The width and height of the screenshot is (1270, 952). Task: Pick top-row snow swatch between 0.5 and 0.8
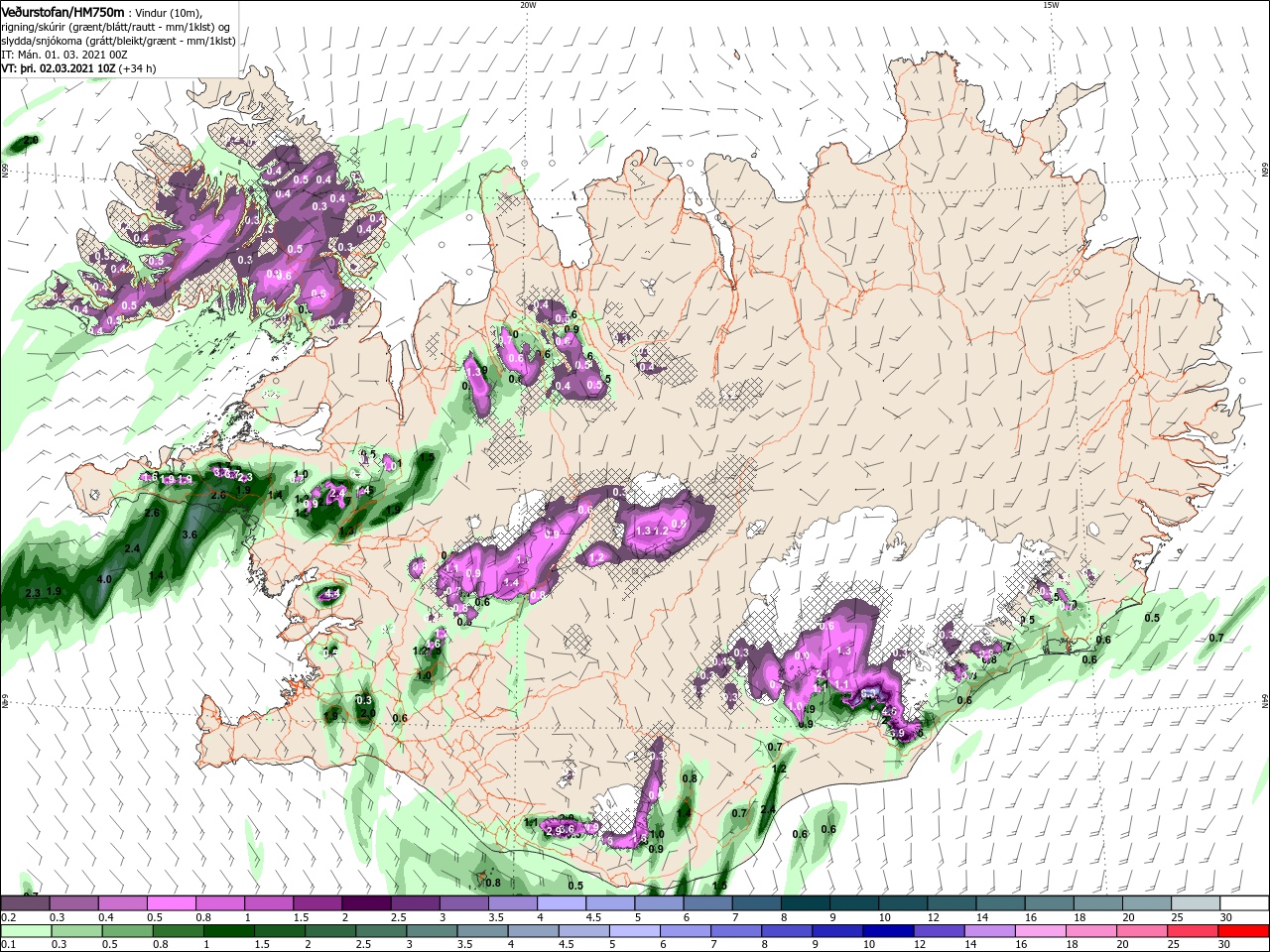(x=172, y=903)
